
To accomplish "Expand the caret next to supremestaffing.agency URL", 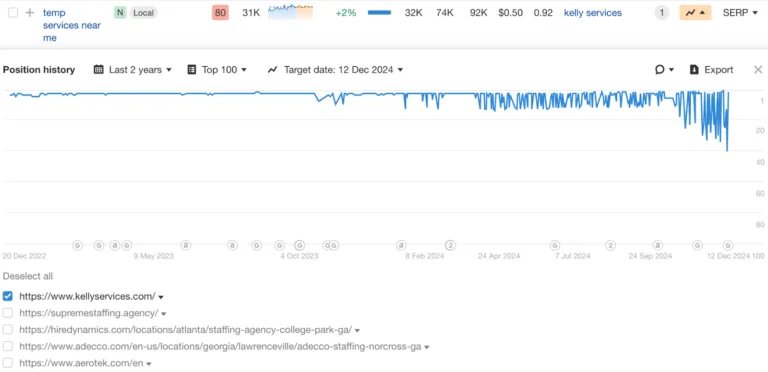I will (x=164, y=314).
